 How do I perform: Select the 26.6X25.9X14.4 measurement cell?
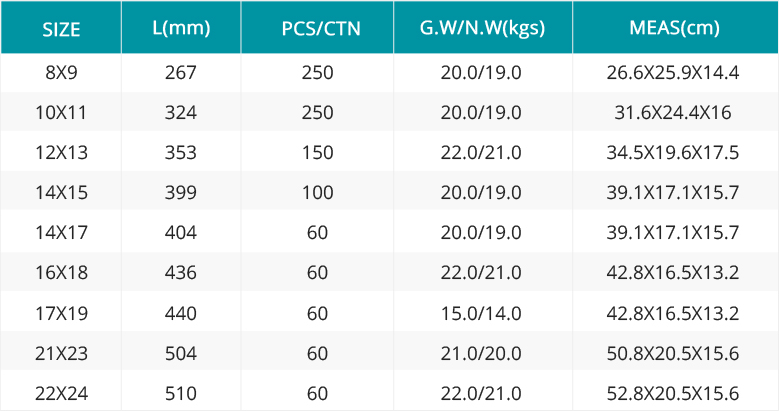tap(673, 73)
